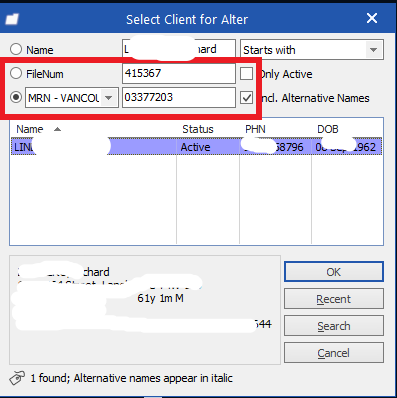This screenshot has width=397, height=398.
Task: Click the '1 found' status message
Action: point(131,378)
